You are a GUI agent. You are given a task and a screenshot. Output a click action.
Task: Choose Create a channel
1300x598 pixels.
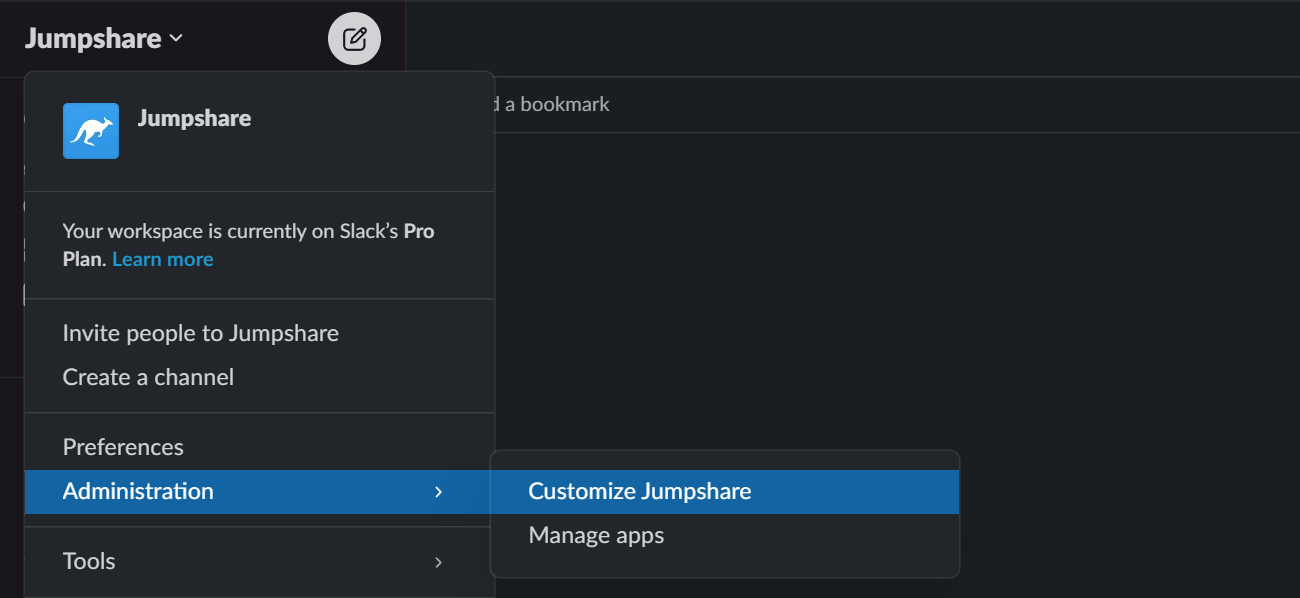pos(148,377)
